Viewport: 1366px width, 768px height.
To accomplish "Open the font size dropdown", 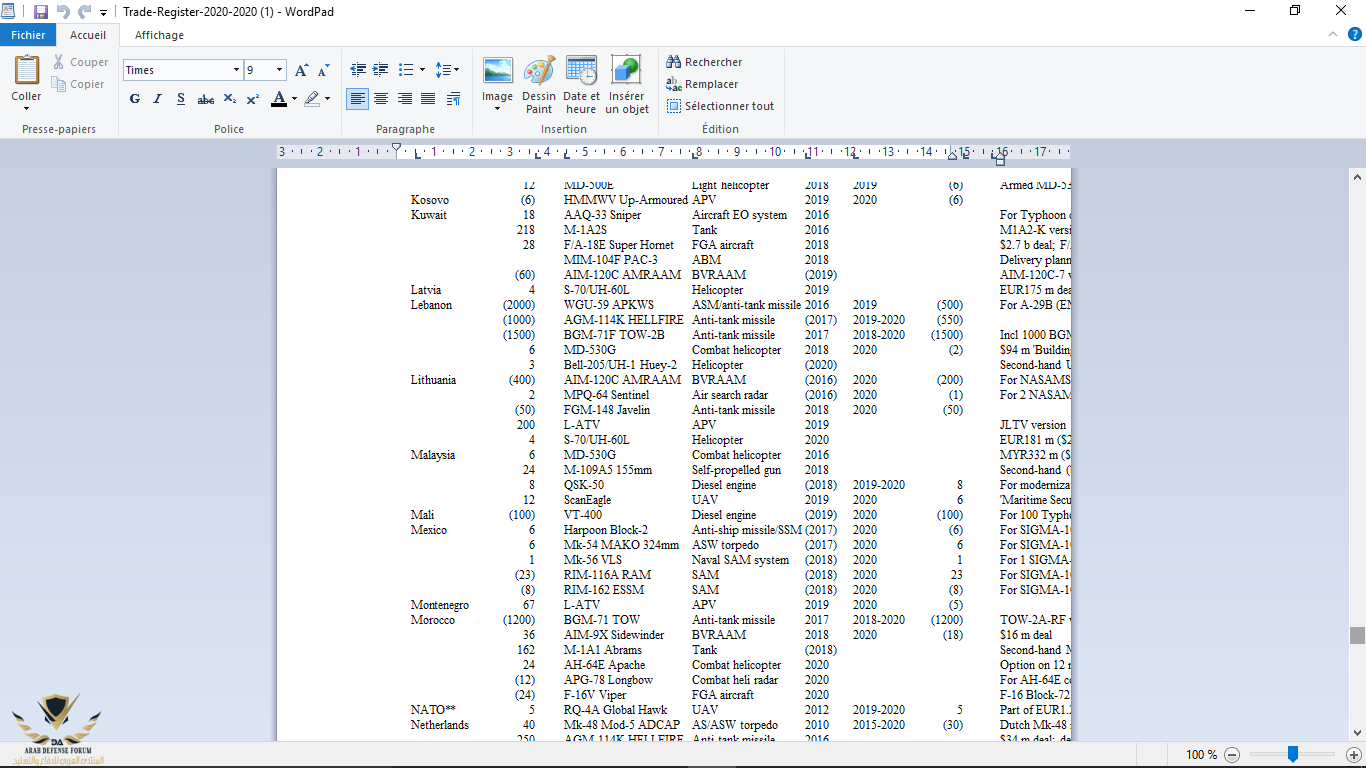I will [279, 70].
